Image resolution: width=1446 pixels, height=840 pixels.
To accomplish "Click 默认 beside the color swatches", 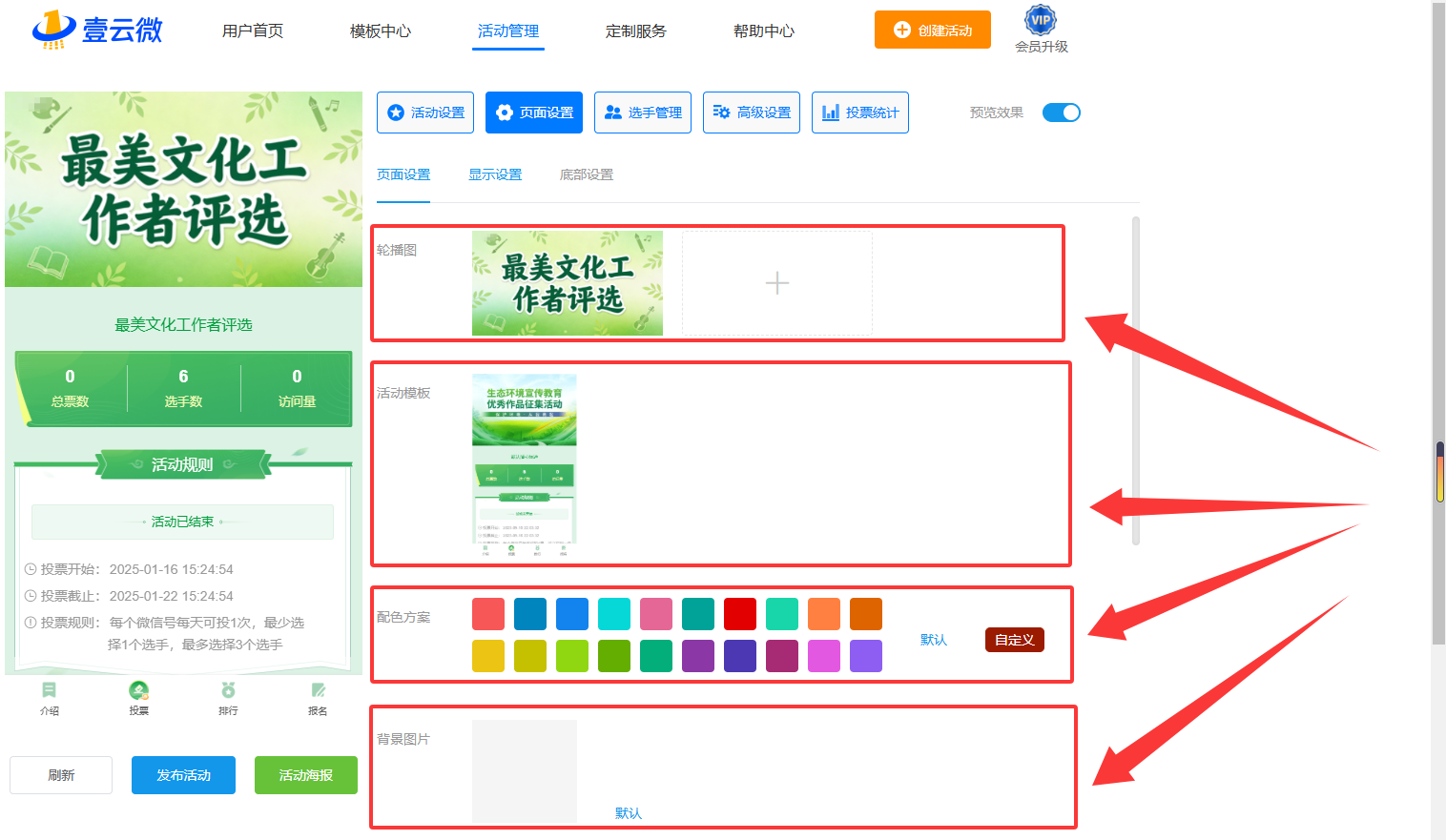I will (x=934, y=640).
